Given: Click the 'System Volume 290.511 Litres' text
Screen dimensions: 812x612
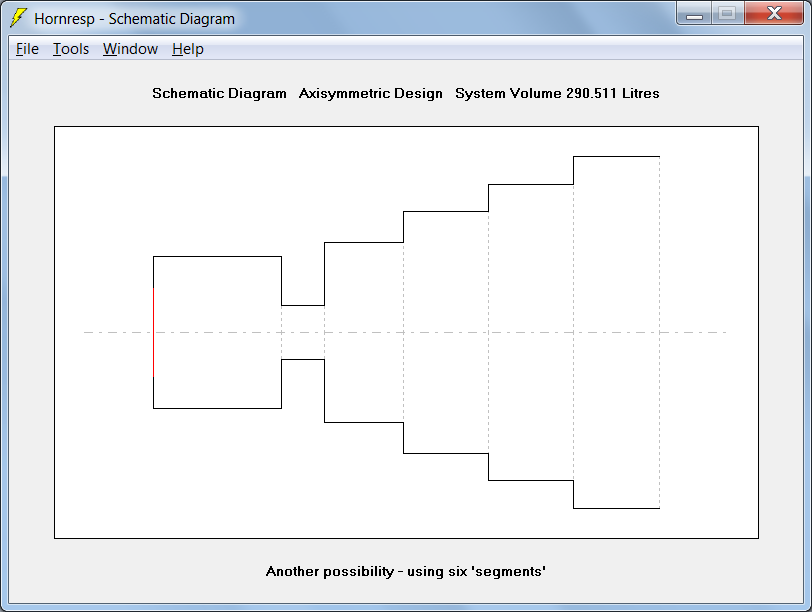Looking at the screenshot, I should pyautogui.click(x=557, y=93).
